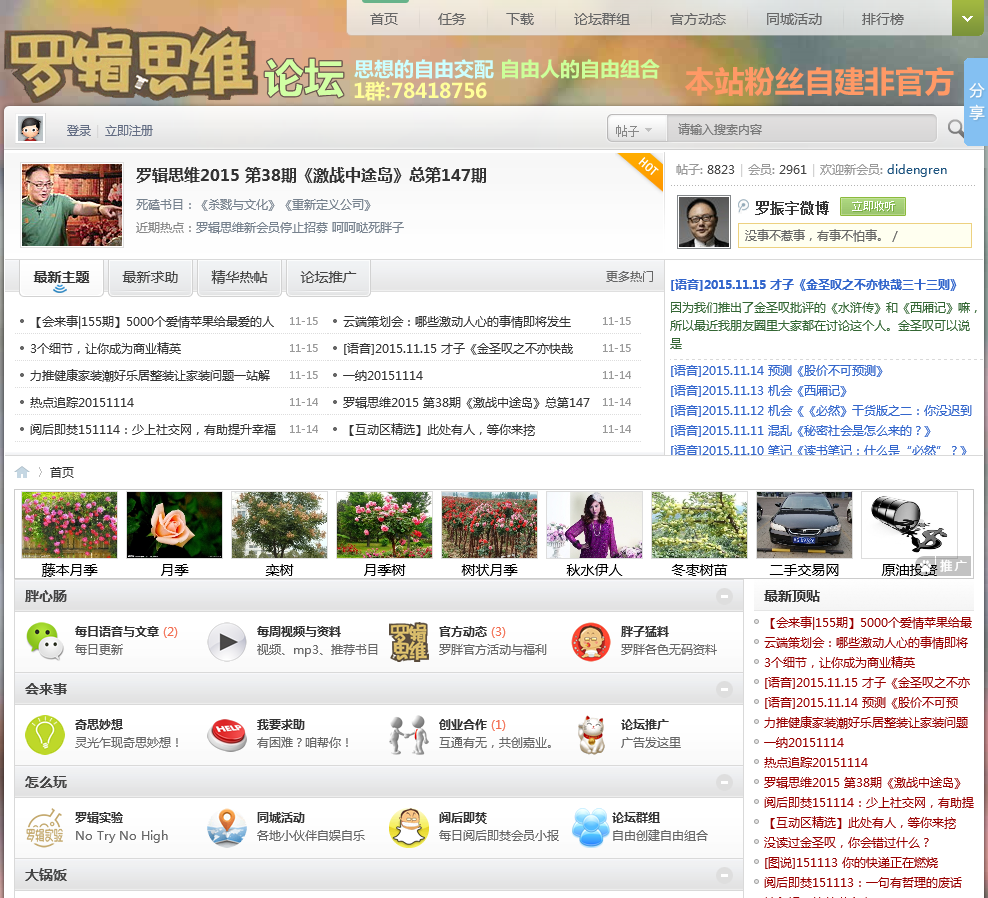
Task: Open the 阅后即焚 smiley icon
Action: pos(409,827)
